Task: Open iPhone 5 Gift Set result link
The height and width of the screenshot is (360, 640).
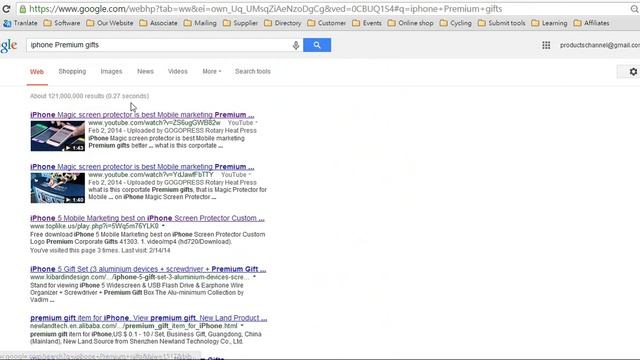Action: coord(148,269)
